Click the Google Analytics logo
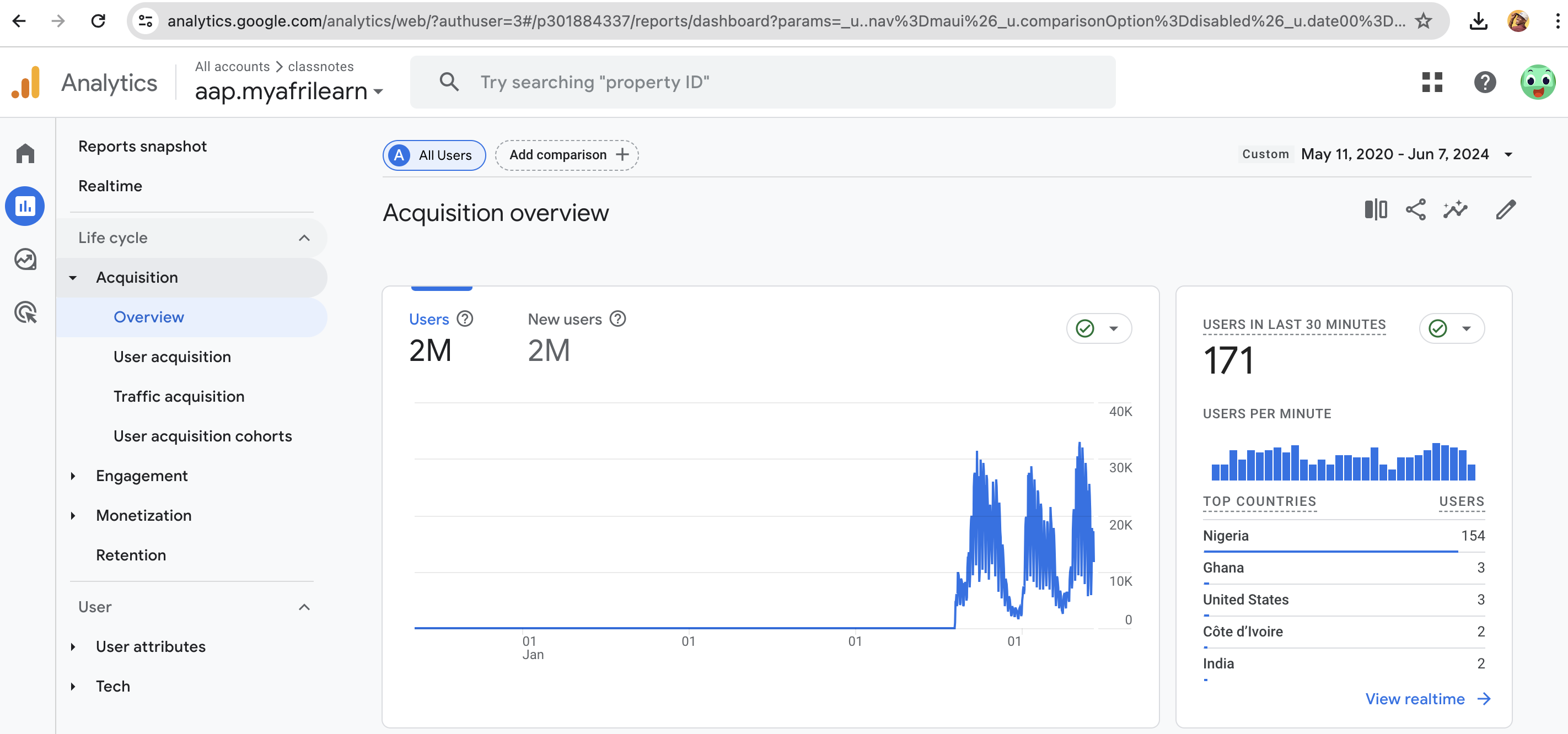Image resolution: width=1568 pixels, height=734 pixels. [x=26, y=82]
